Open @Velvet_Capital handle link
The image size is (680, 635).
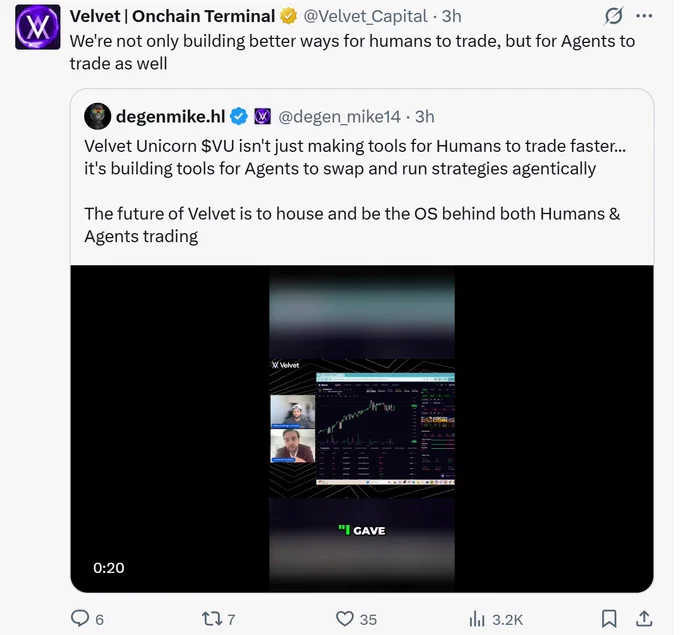tap(366, 16)
